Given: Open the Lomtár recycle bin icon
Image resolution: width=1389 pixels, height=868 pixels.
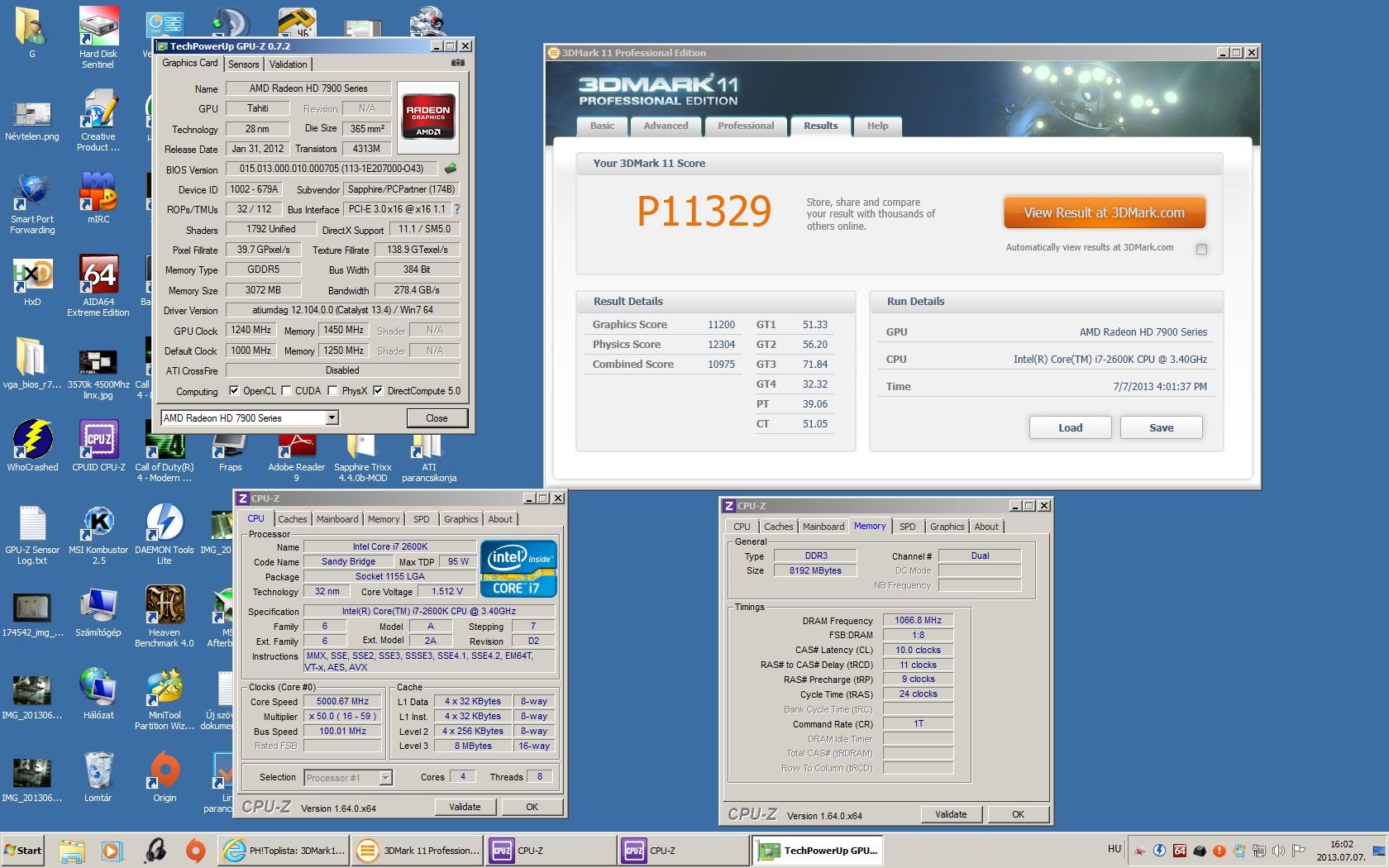Looking at the screenshot, I should [x=98, y=777].
